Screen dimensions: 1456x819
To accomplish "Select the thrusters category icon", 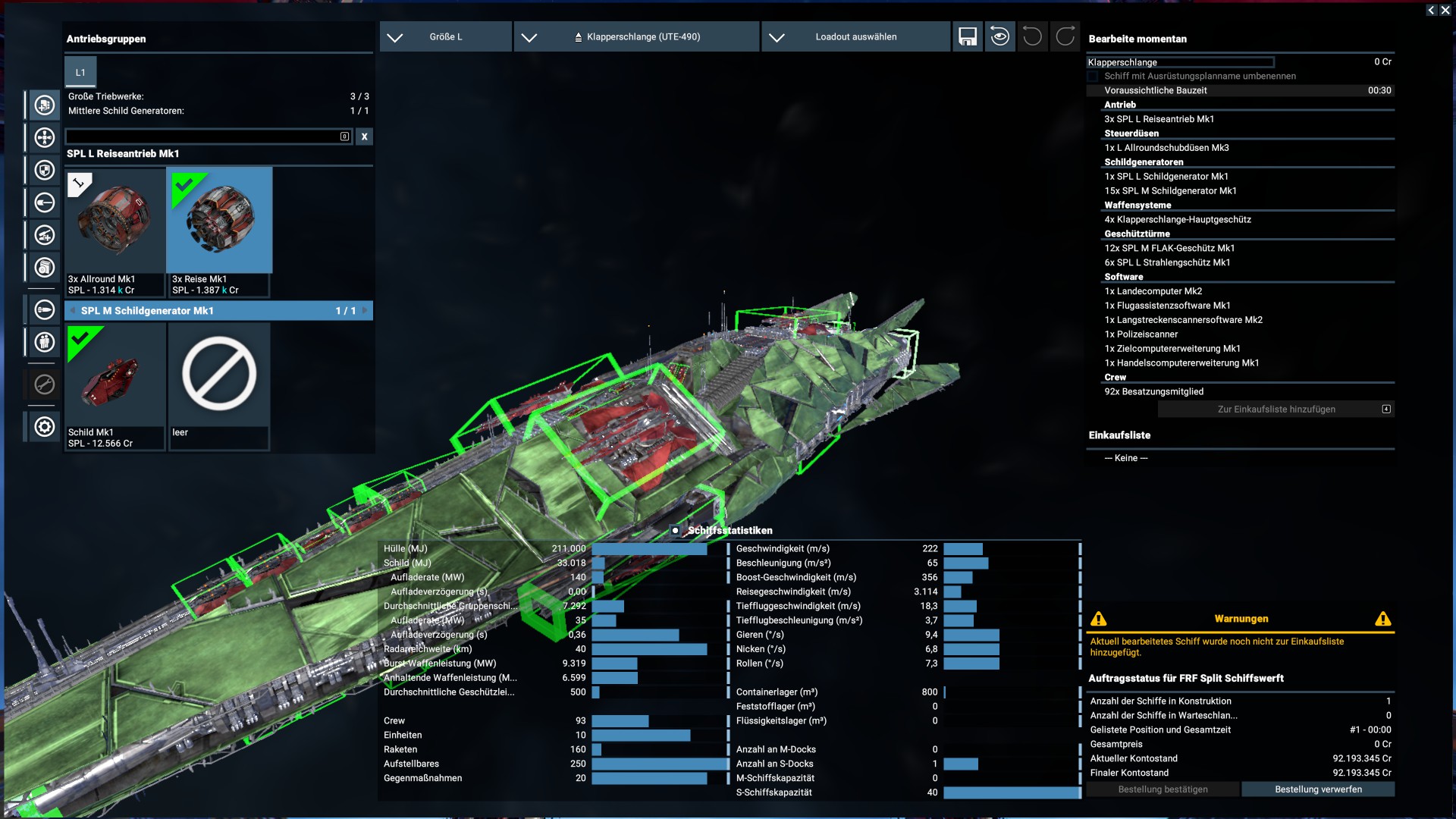I will [x=45, y=138].
